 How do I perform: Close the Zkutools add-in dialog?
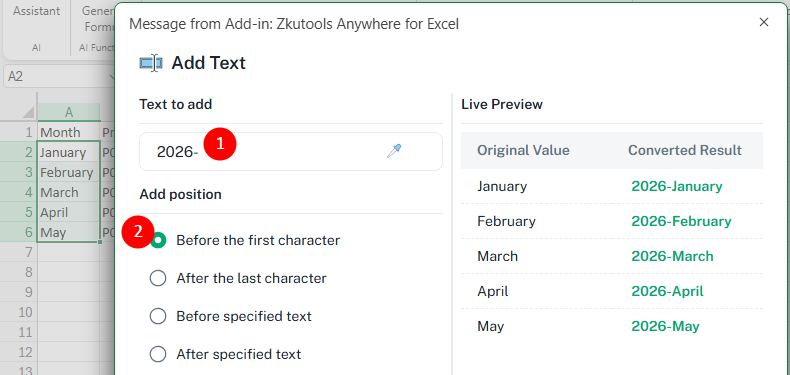(x=764, y=22)
